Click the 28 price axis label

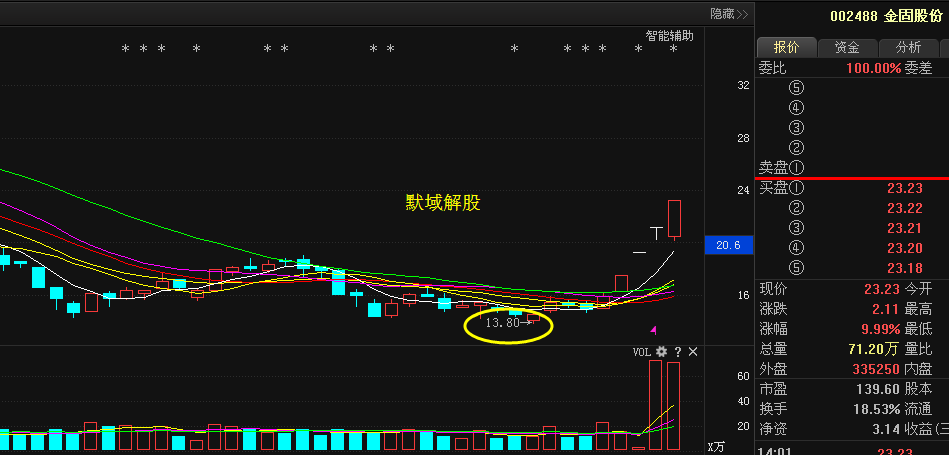click(743, 138)
